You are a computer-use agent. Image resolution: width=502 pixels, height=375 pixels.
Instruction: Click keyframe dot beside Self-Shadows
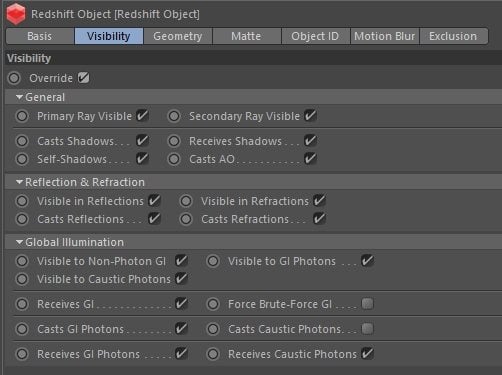point(22,159)
